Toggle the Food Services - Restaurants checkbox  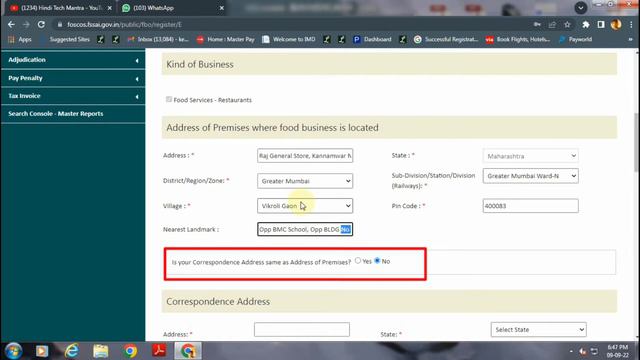(169, 99)
